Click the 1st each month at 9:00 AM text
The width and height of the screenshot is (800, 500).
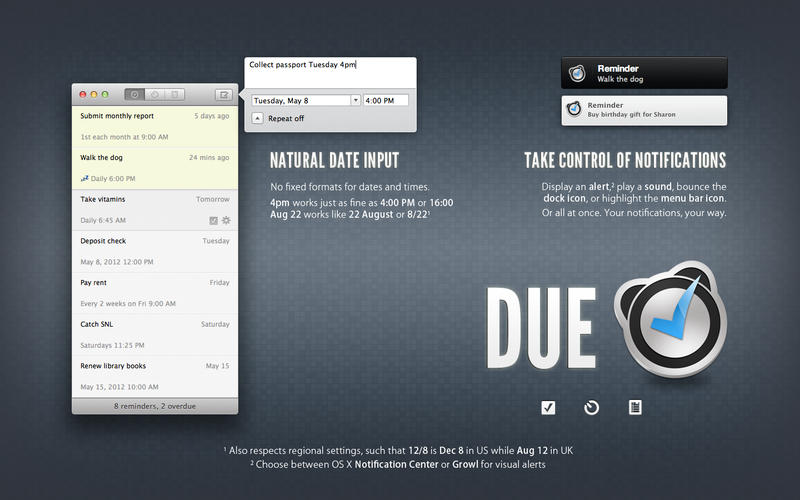[x=124, y=137]
